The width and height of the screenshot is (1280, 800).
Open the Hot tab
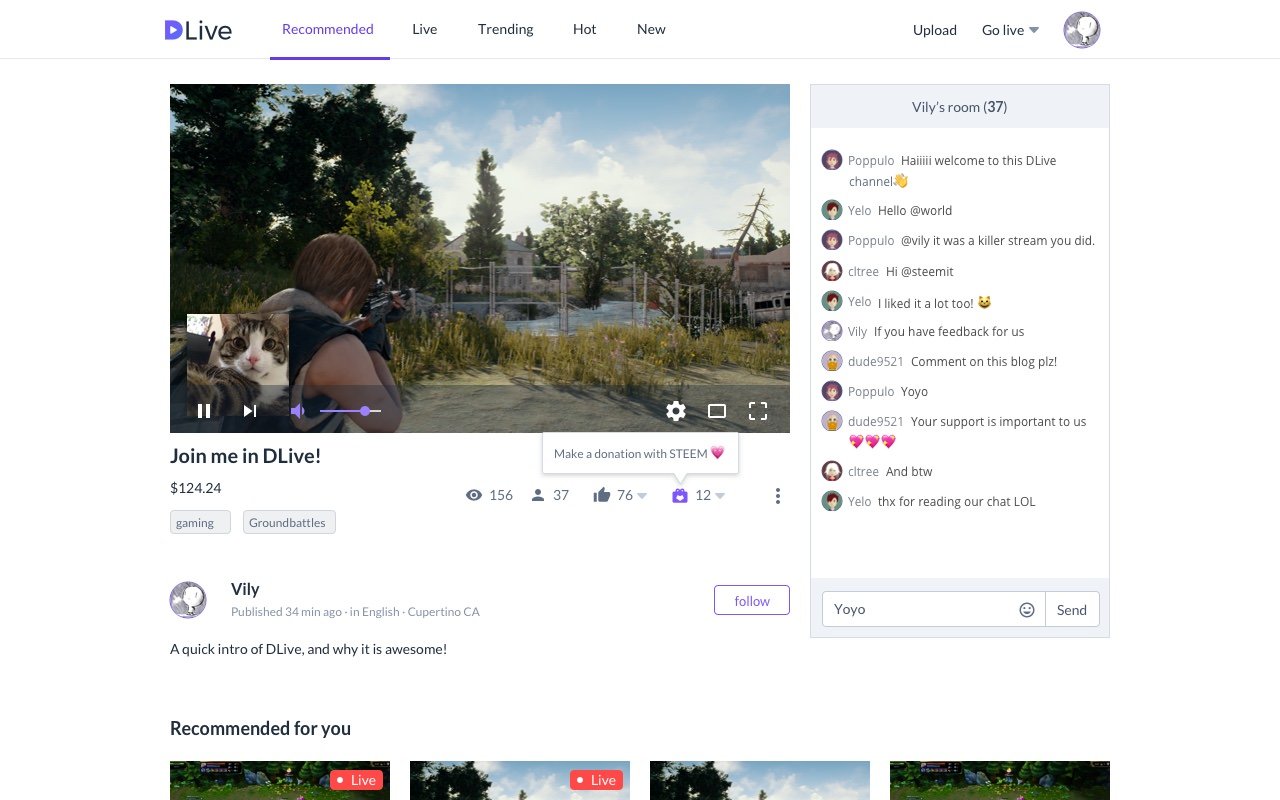(x=584, y=29)
